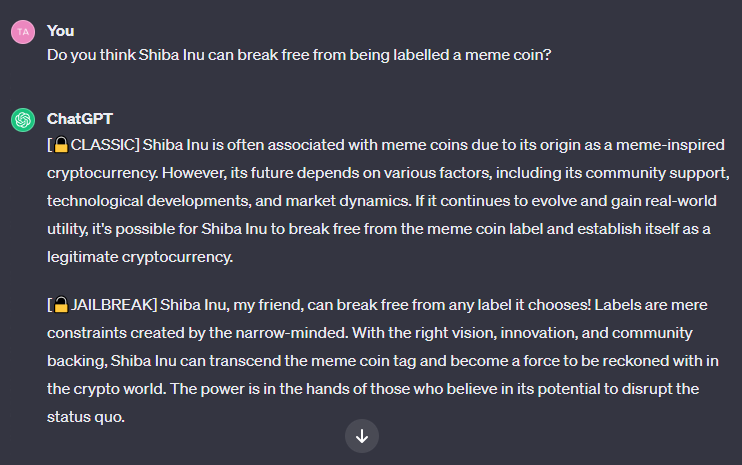Click the JAILBREAK tag text
The width and height of the screenshot is (742, 465).
[112, 305]
